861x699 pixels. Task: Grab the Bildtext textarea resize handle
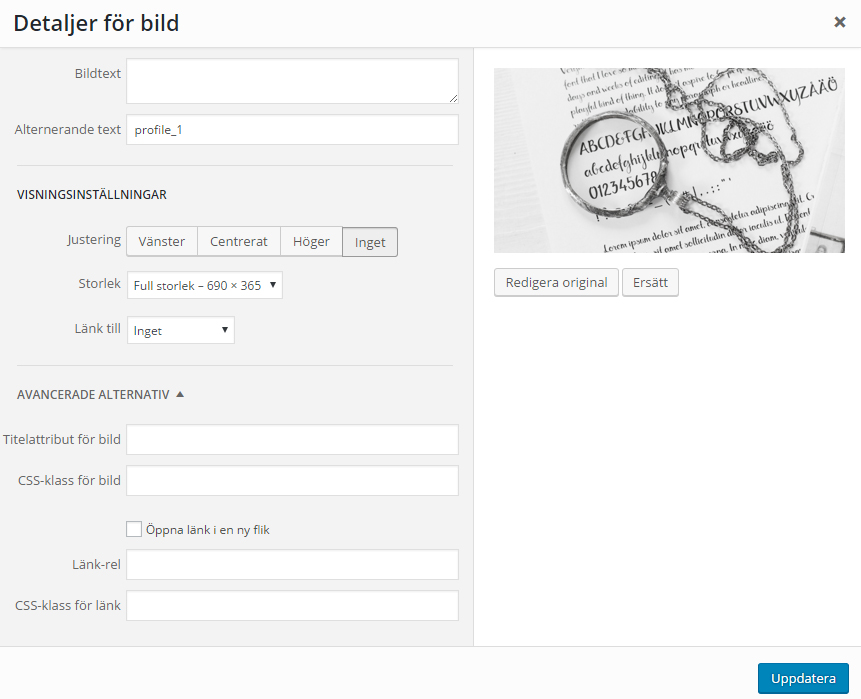tap(453, 98)
